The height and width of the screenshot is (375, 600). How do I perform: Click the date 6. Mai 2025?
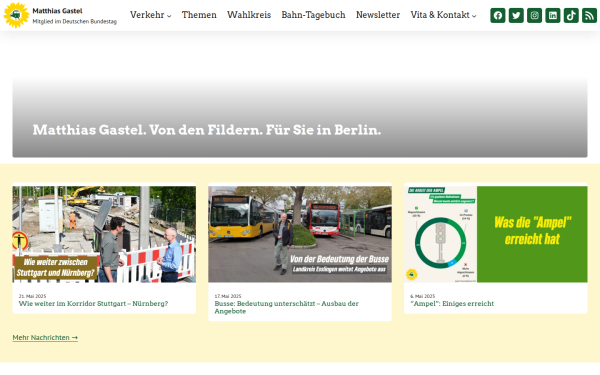(x=422, y=296)
